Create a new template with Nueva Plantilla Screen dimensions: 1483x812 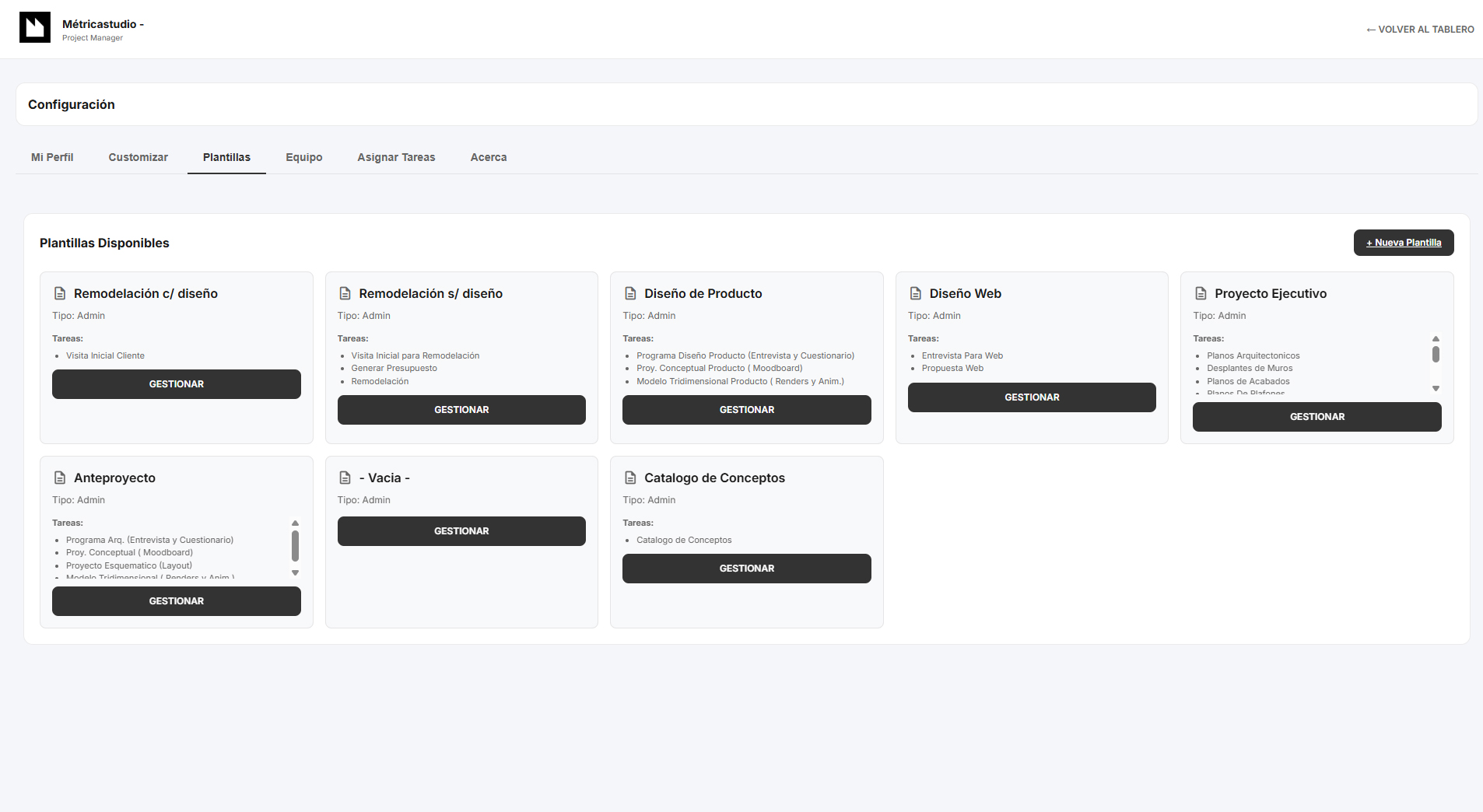pos(1403,243)
